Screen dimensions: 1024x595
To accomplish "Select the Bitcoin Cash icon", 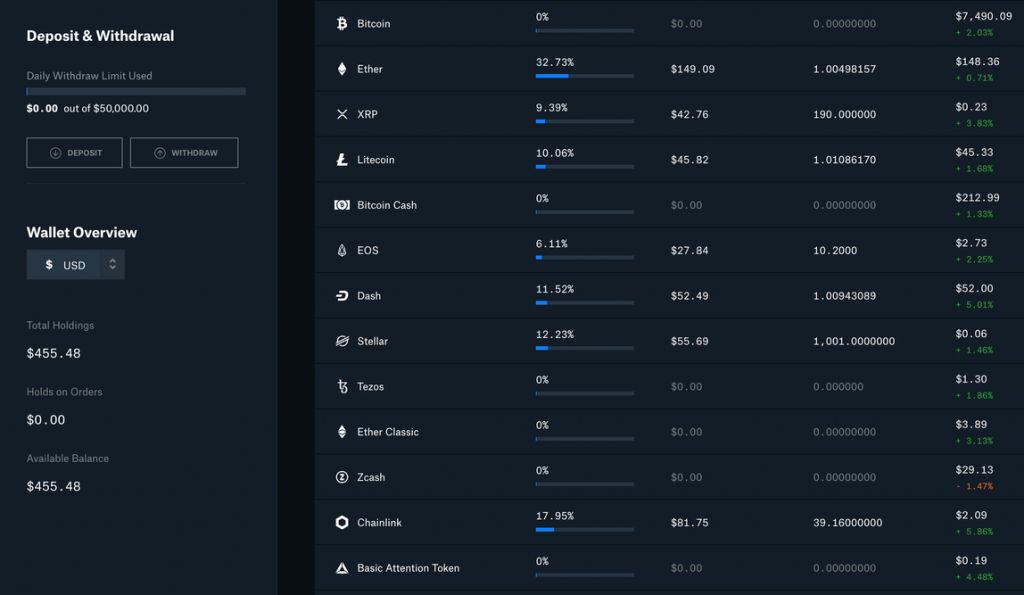I will coord(342,205).
